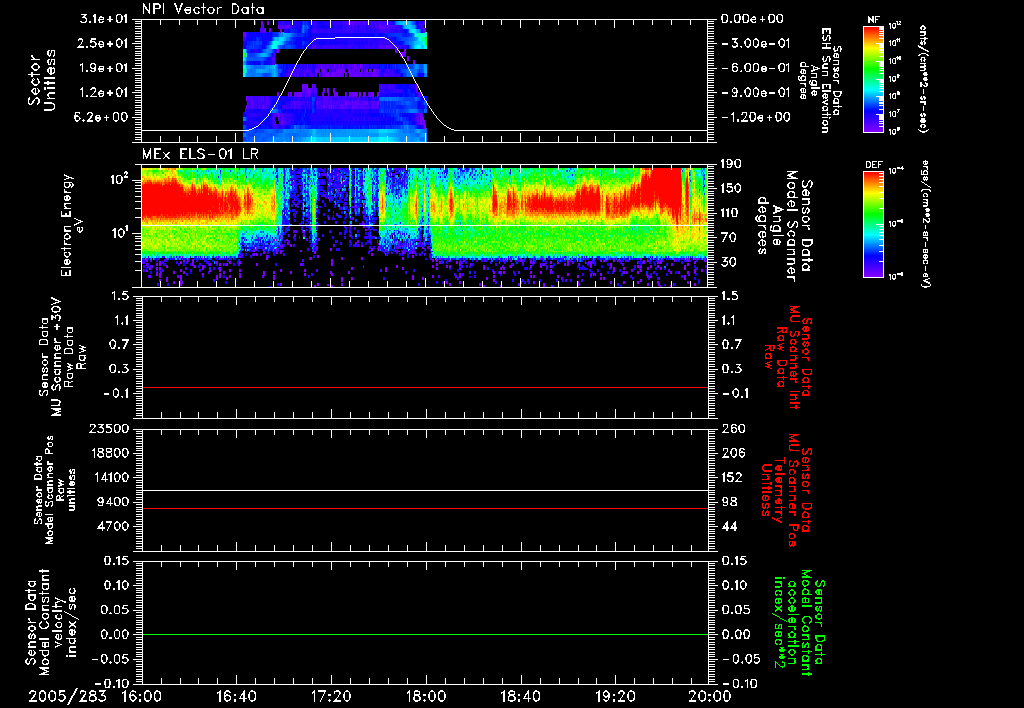The width and height of the screenshot is (1024, 708).
Task: Click the 44 telemetry tick label
Action: pos(728,526)
